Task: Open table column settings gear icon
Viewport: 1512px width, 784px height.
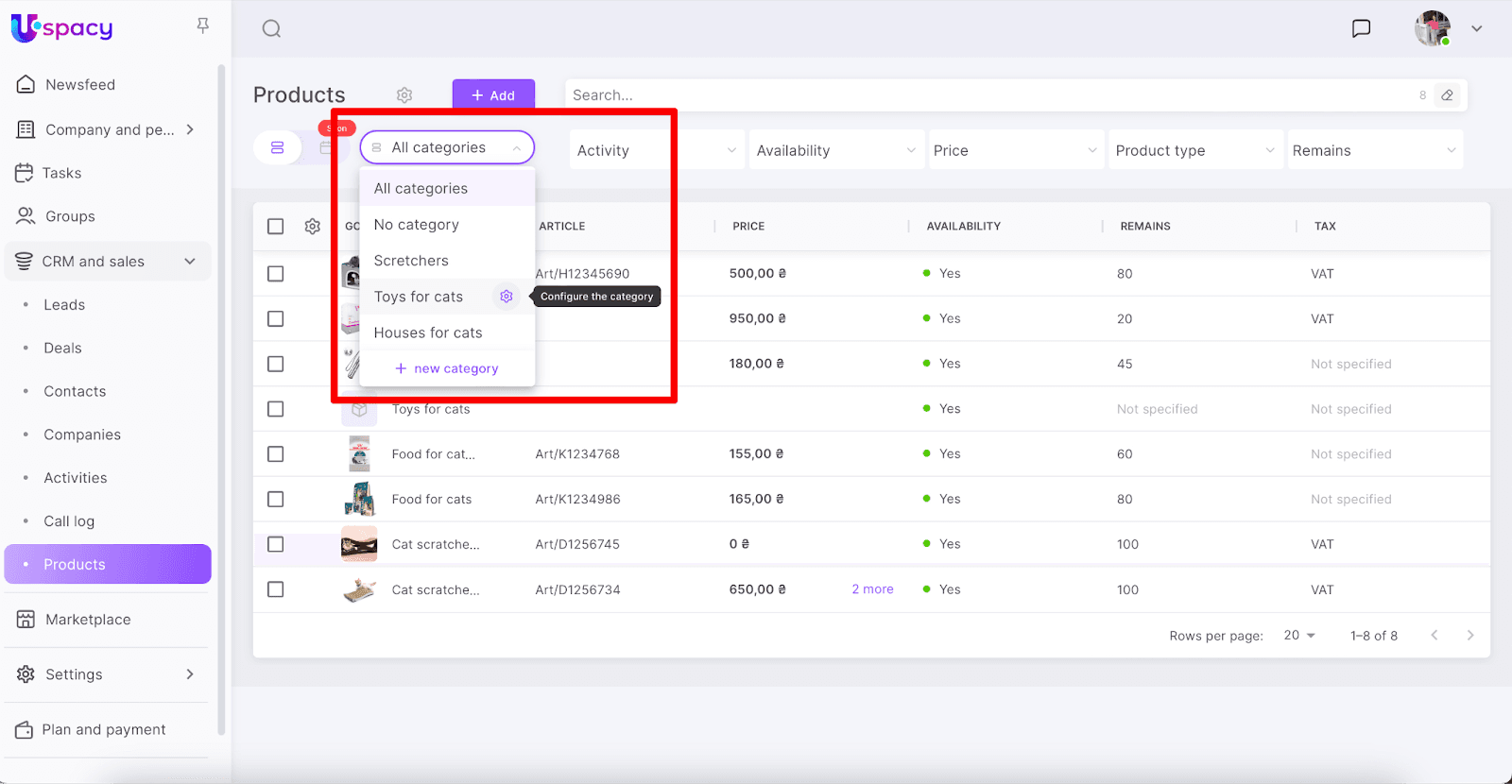Action: coord(313,227)
